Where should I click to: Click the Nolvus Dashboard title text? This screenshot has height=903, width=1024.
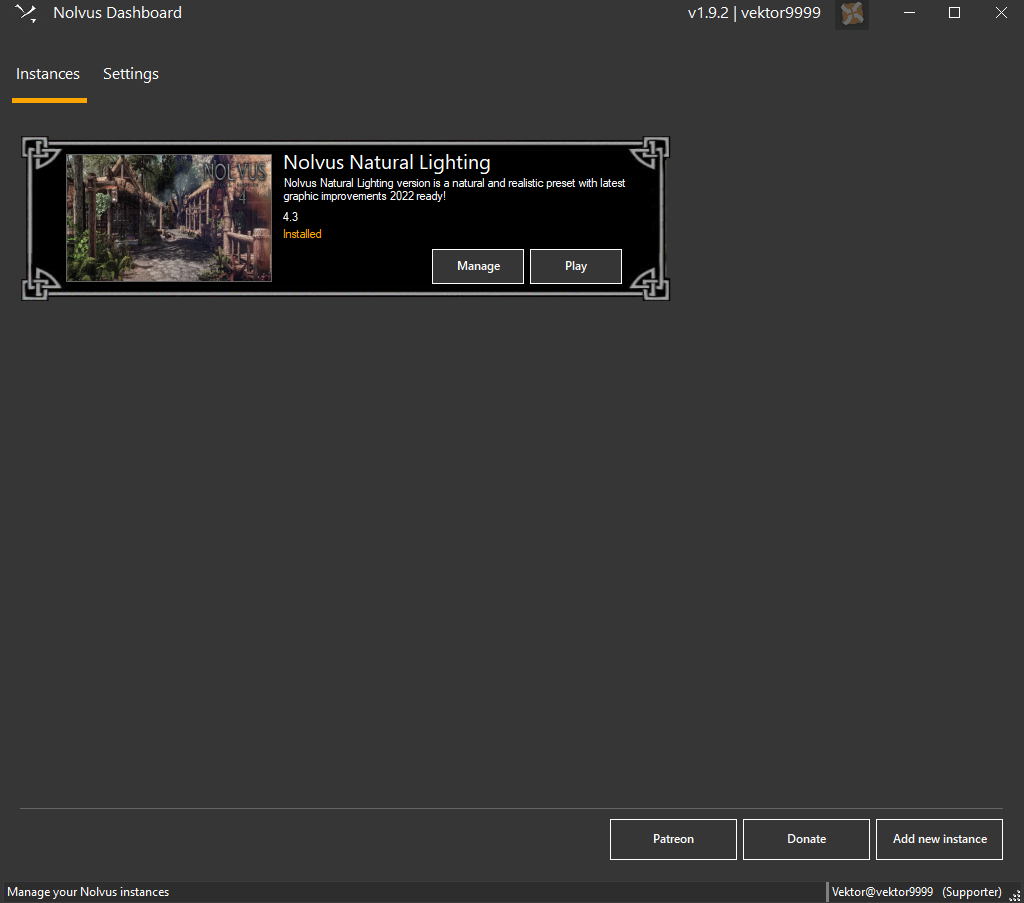118,13
